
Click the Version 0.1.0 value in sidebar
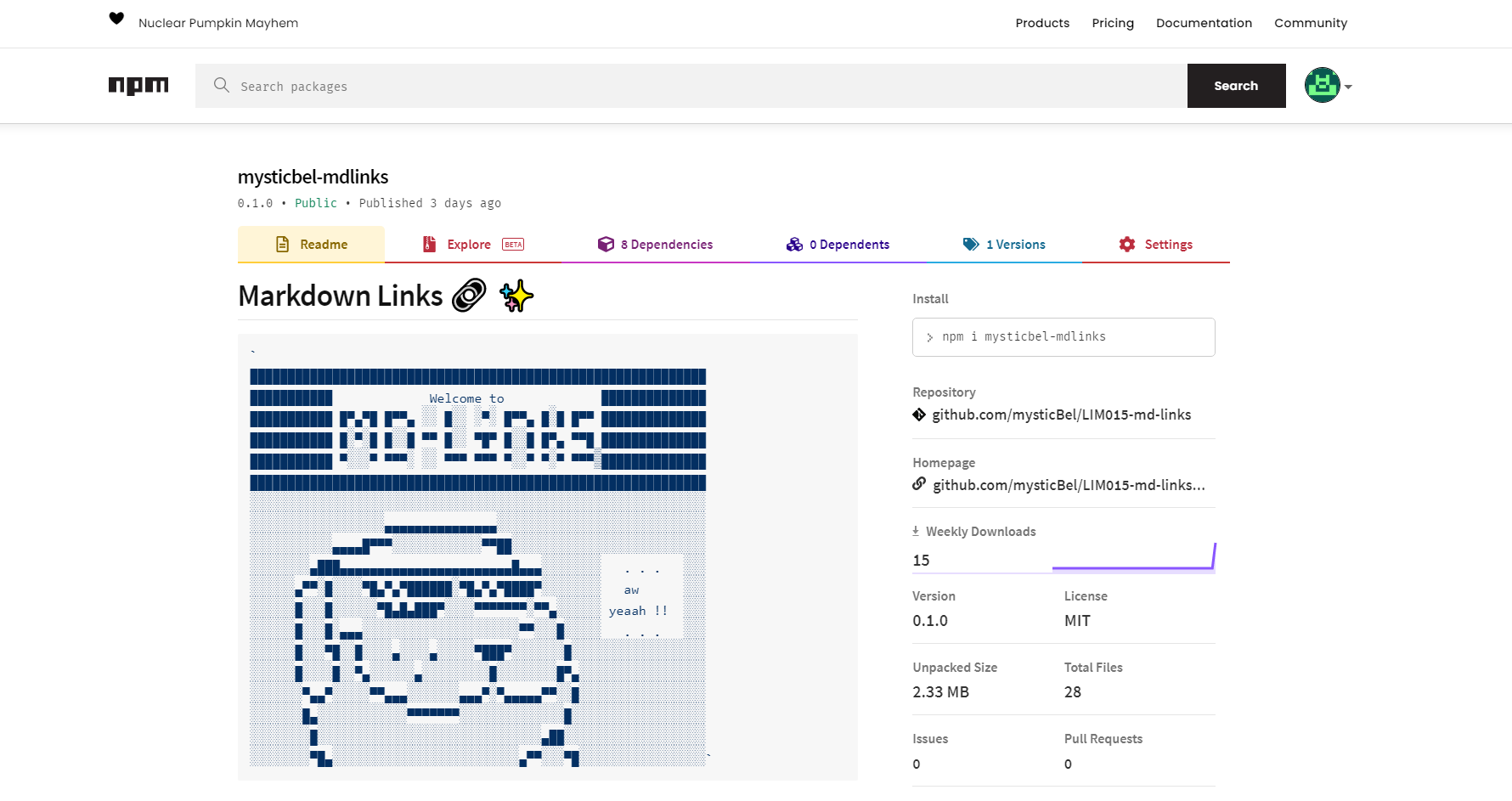[930, 621]
